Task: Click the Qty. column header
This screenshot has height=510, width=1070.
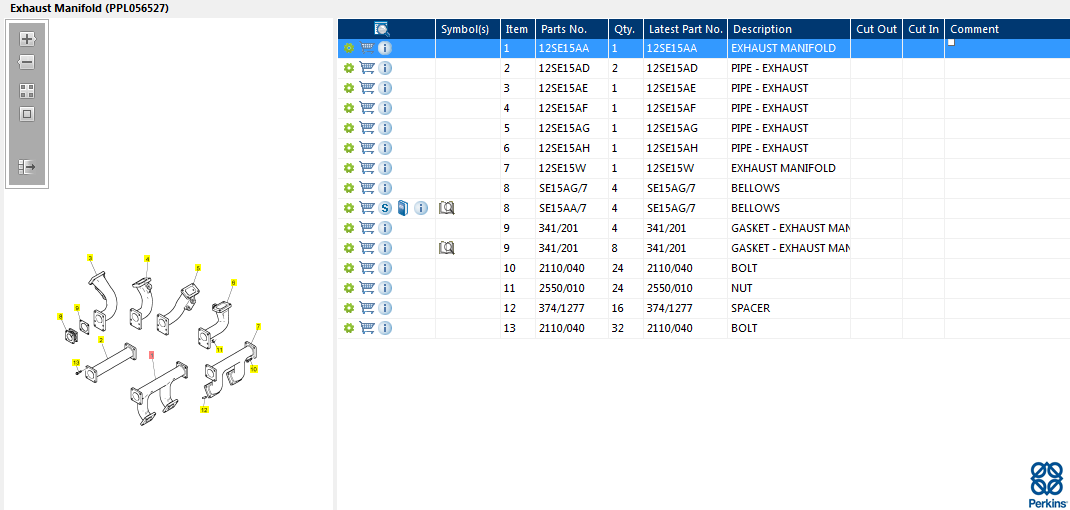Action: point(625,29)
